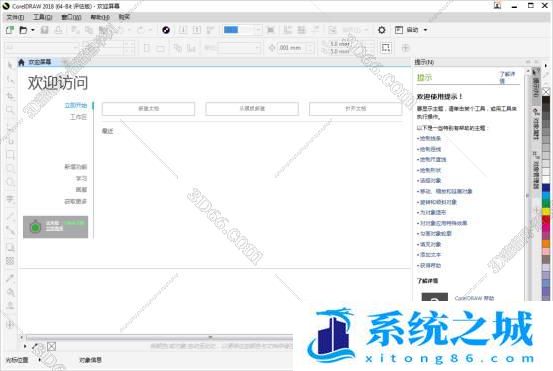Select the Interactive fill tool
Viewport: 553px width, 371px height.
[10, 292]
